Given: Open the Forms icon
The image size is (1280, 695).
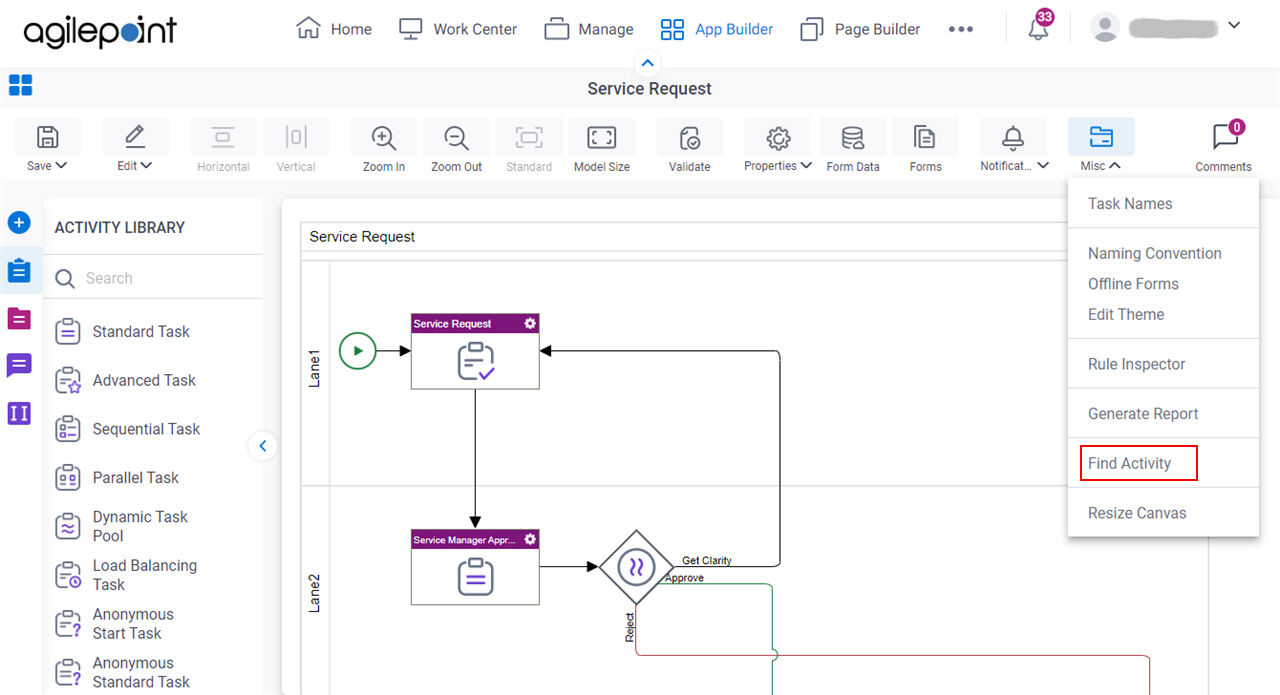Looking at the screenshot, I should 925,137.
